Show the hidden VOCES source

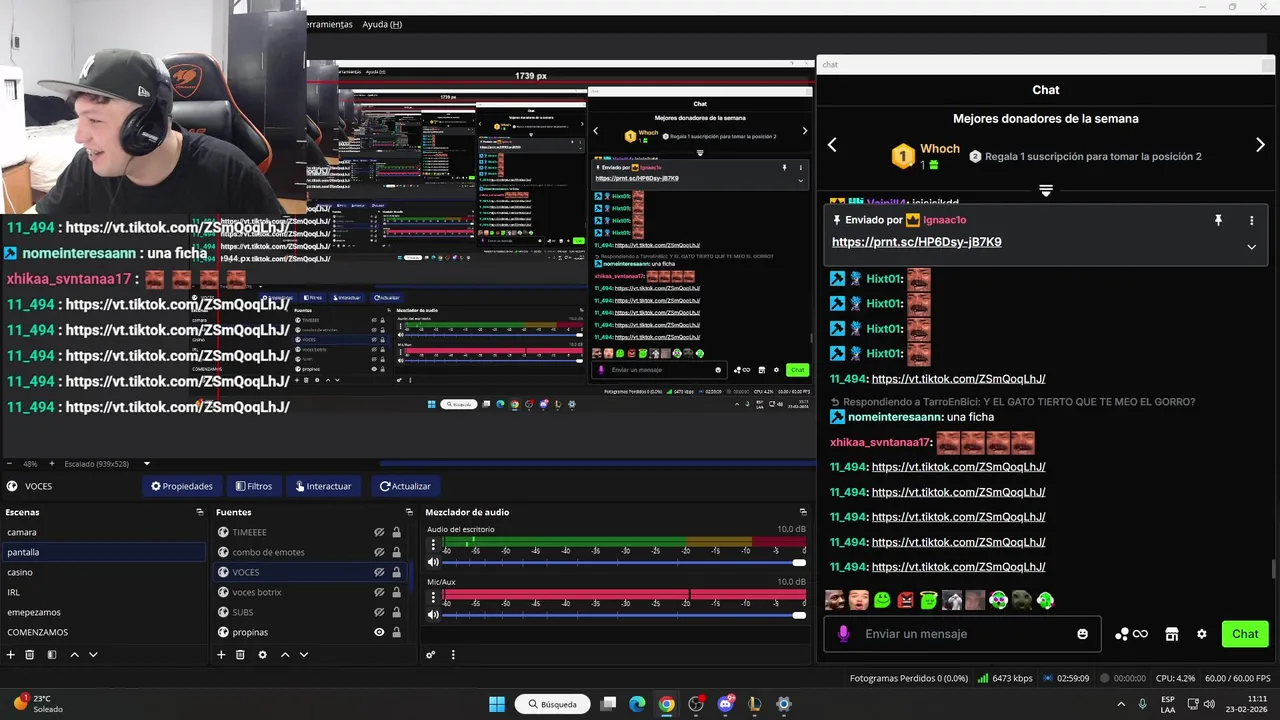pos(379,572)
